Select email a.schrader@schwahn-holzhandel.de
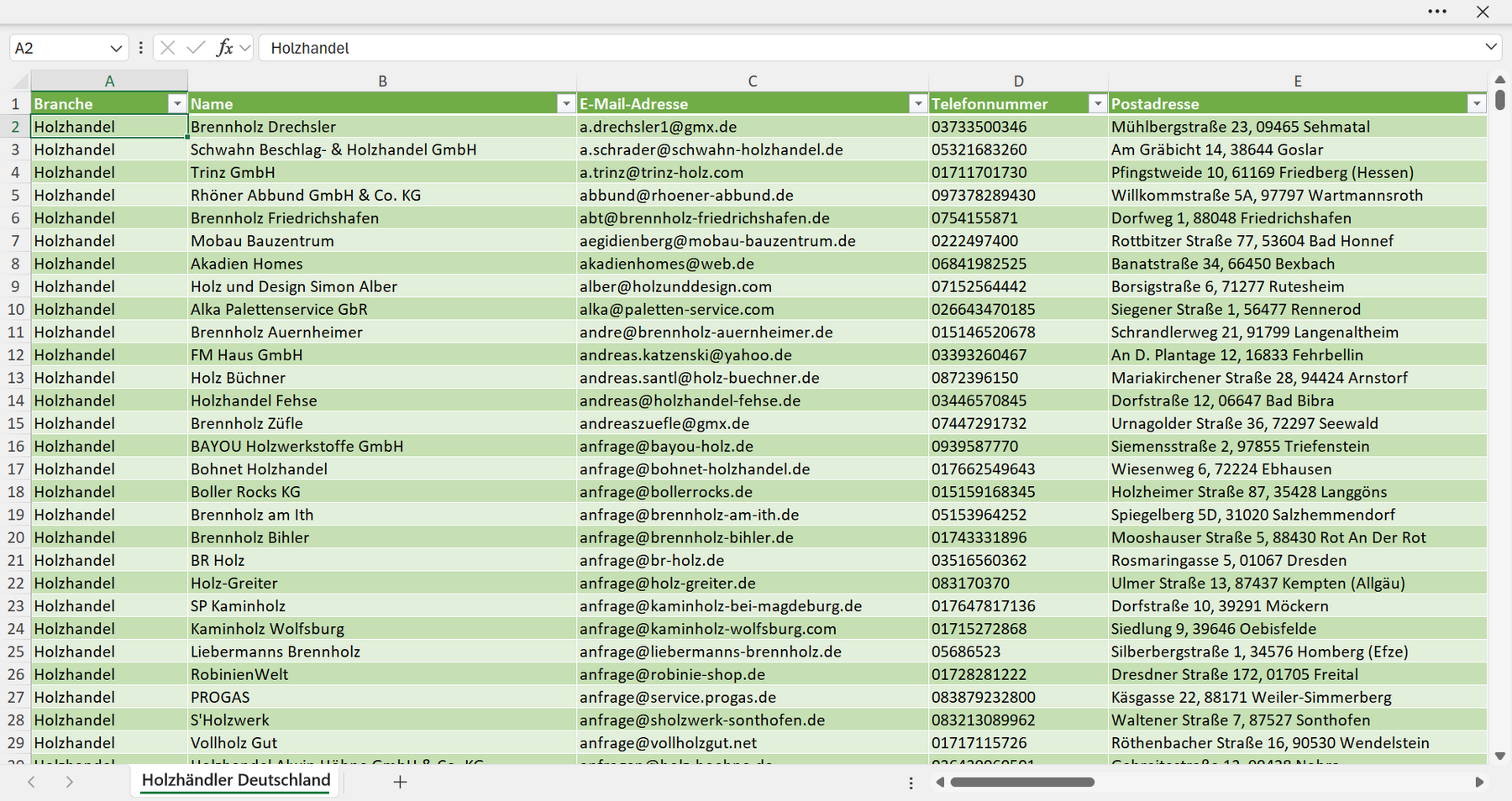This screenshot has width=1512, height=801. click(x=753, y=149)
